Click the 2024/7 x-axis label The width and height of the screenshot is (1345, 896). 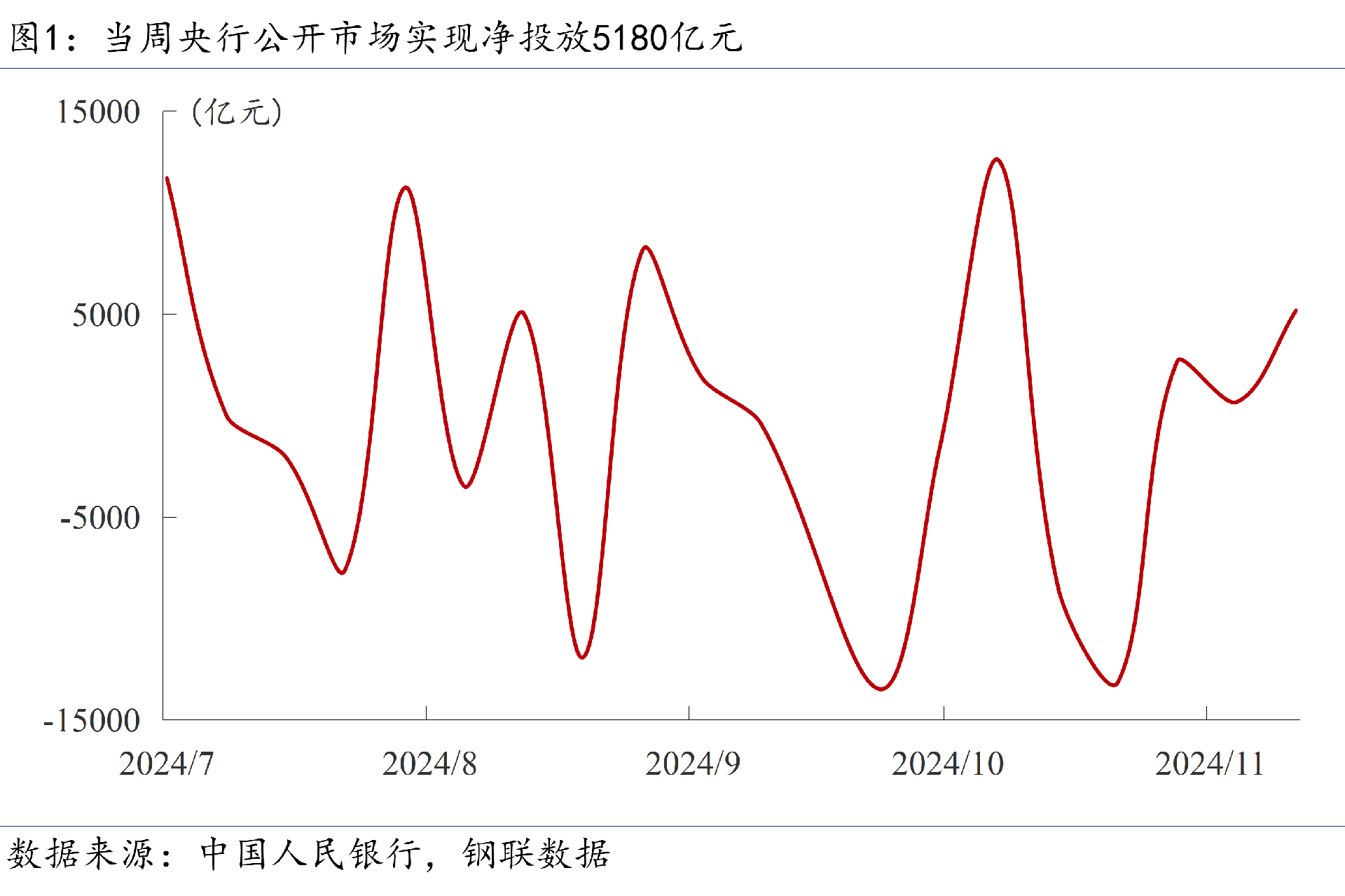(167, 764)
